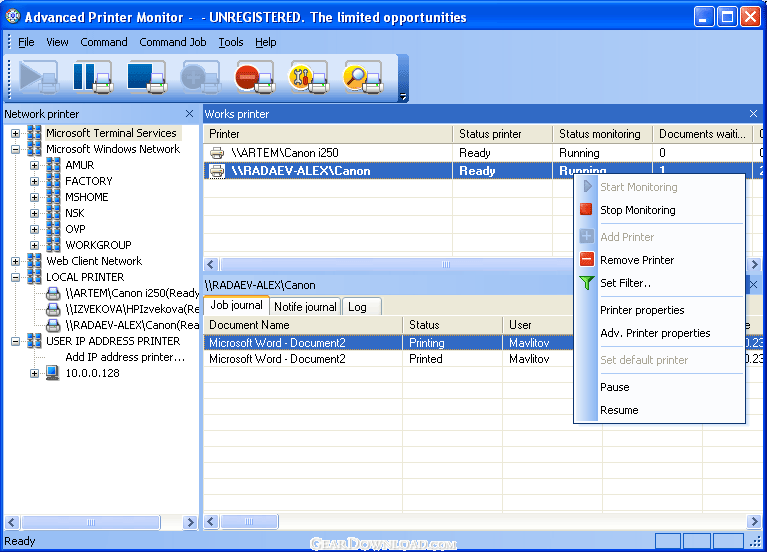
Task: Collapse USER IP ADDRESS PRINTER node
Action: (x=16, y=342)
